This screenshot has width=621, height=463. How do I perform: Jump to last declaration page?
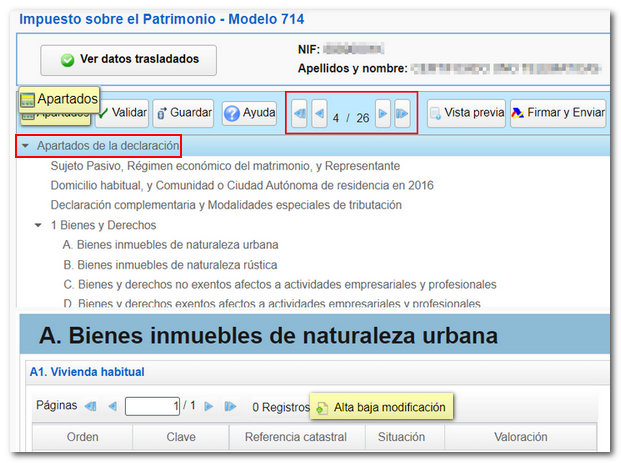[401, 115]
